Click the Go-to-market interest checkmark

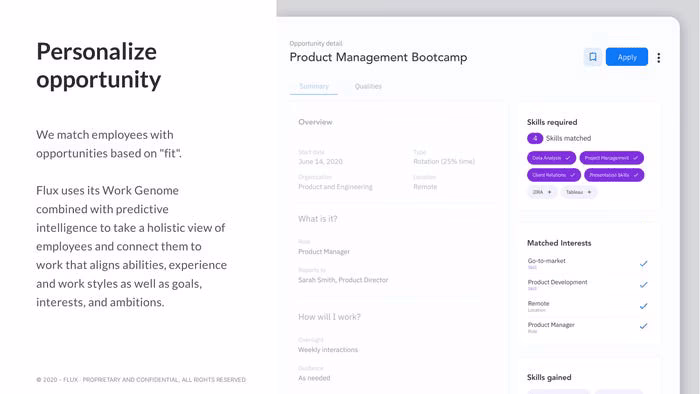643,264
